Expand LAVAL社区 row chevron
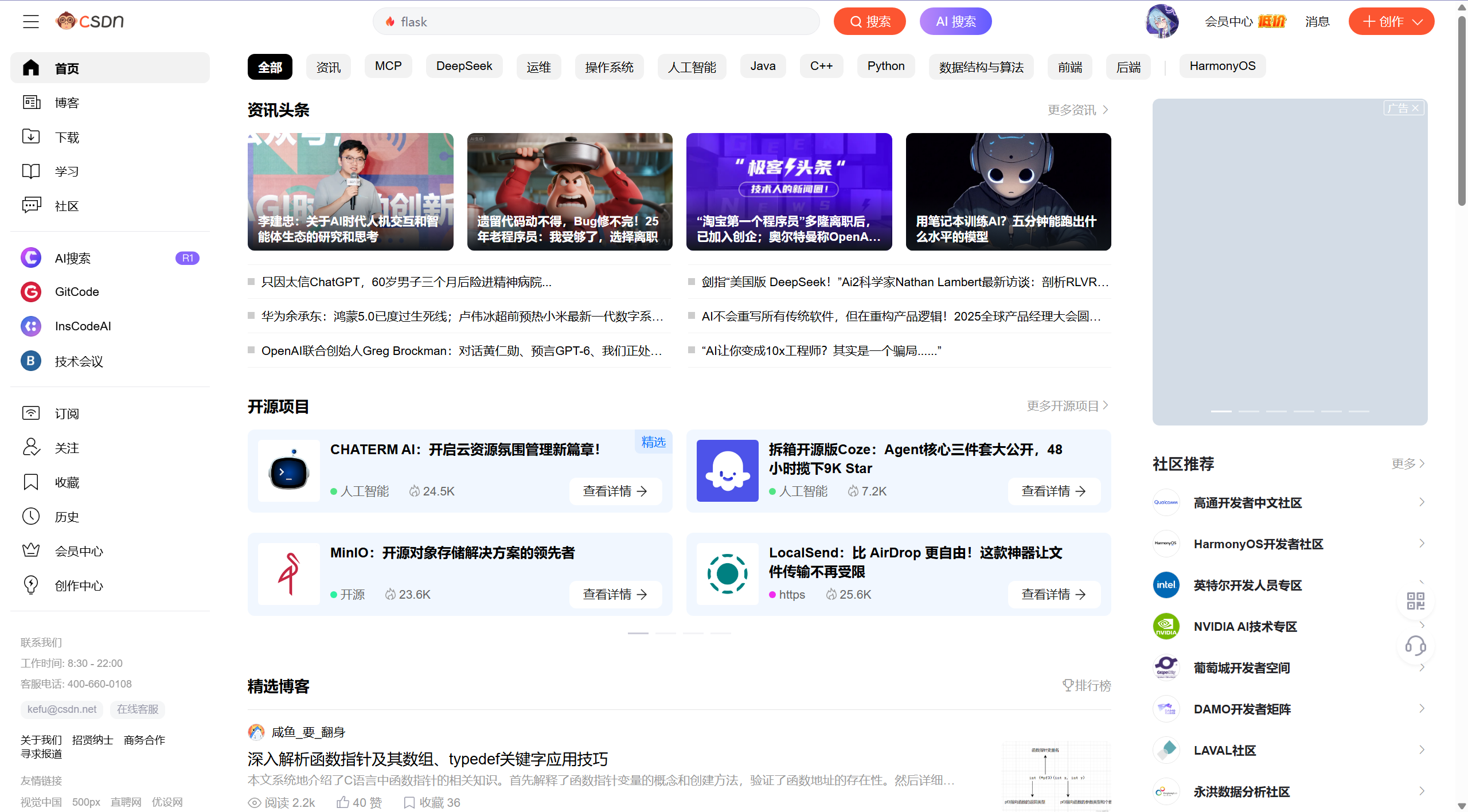 coord(1422,750)
